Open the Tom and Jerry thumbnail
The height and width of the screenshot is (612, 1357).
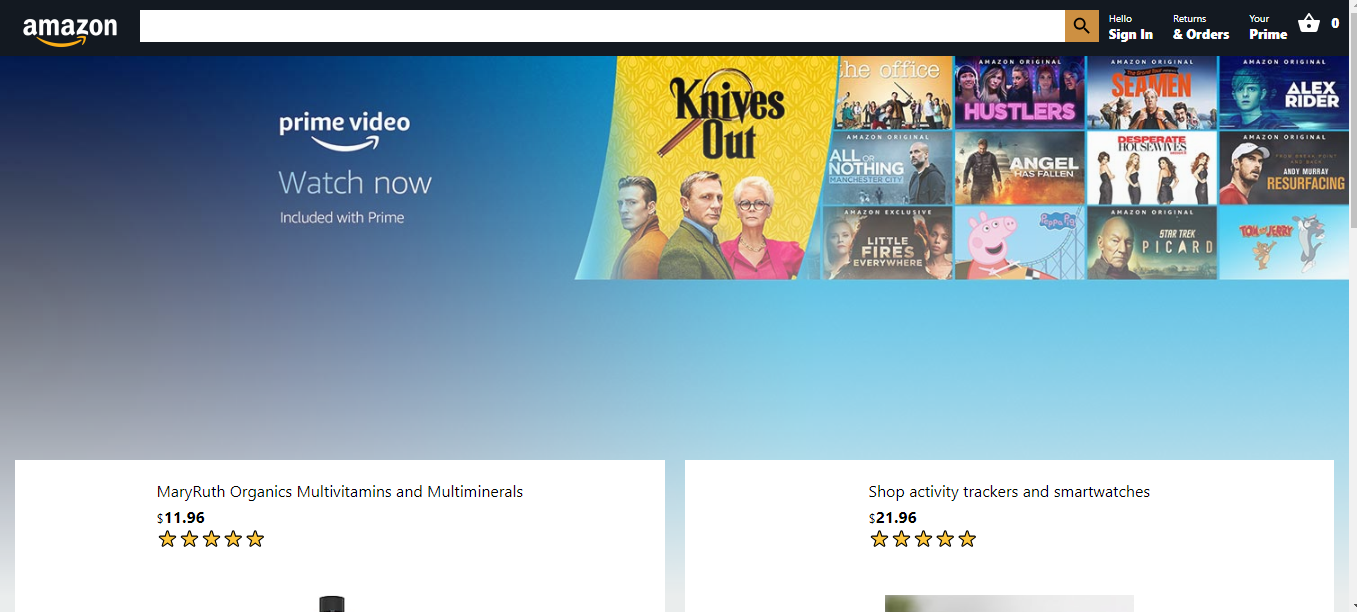click(1284, 243)
